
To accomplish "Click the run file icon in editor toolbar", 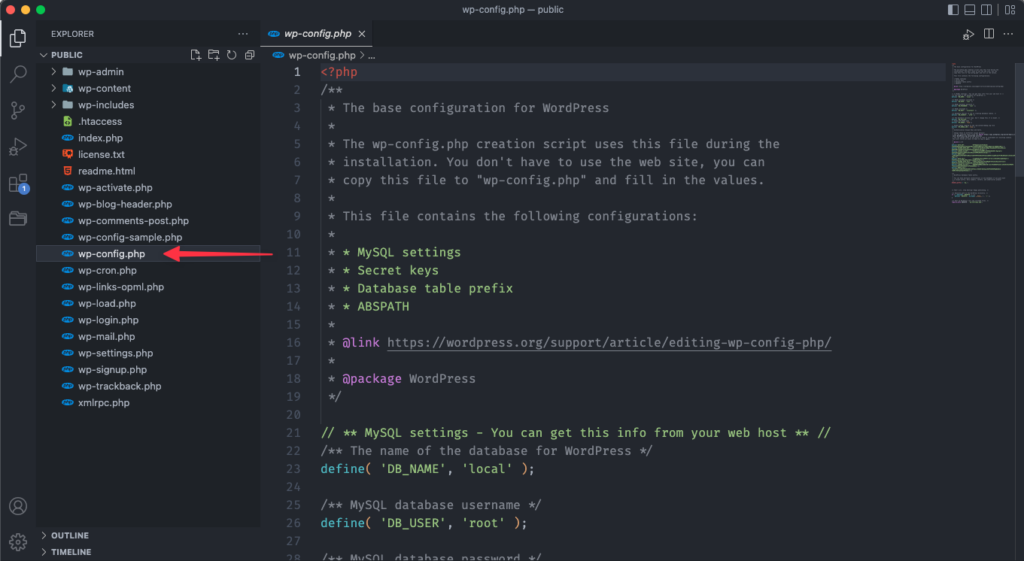I will [x=968, y=34].
